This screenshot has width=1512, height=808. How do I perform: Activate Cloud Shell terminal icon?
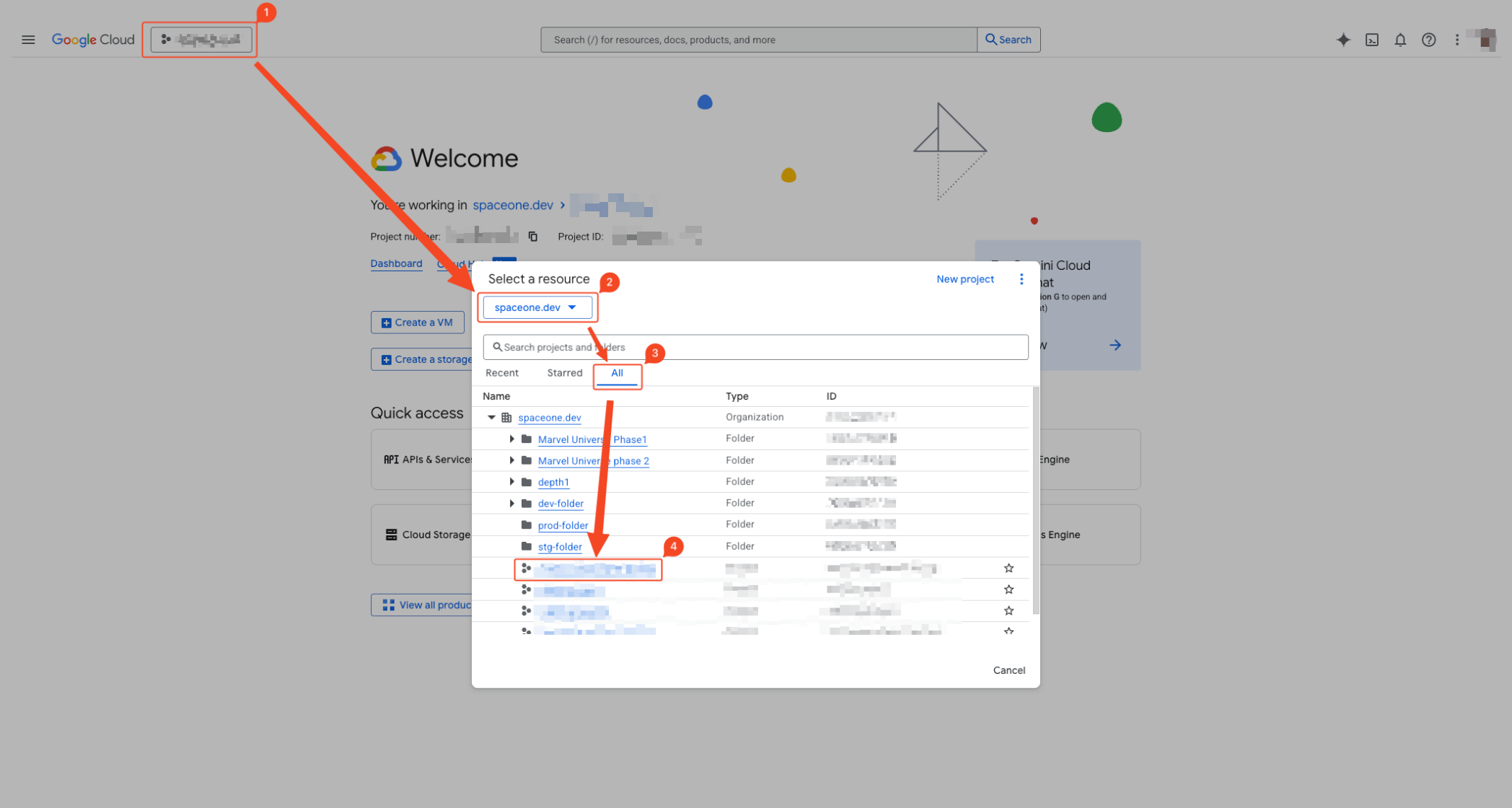(1371, 40)
